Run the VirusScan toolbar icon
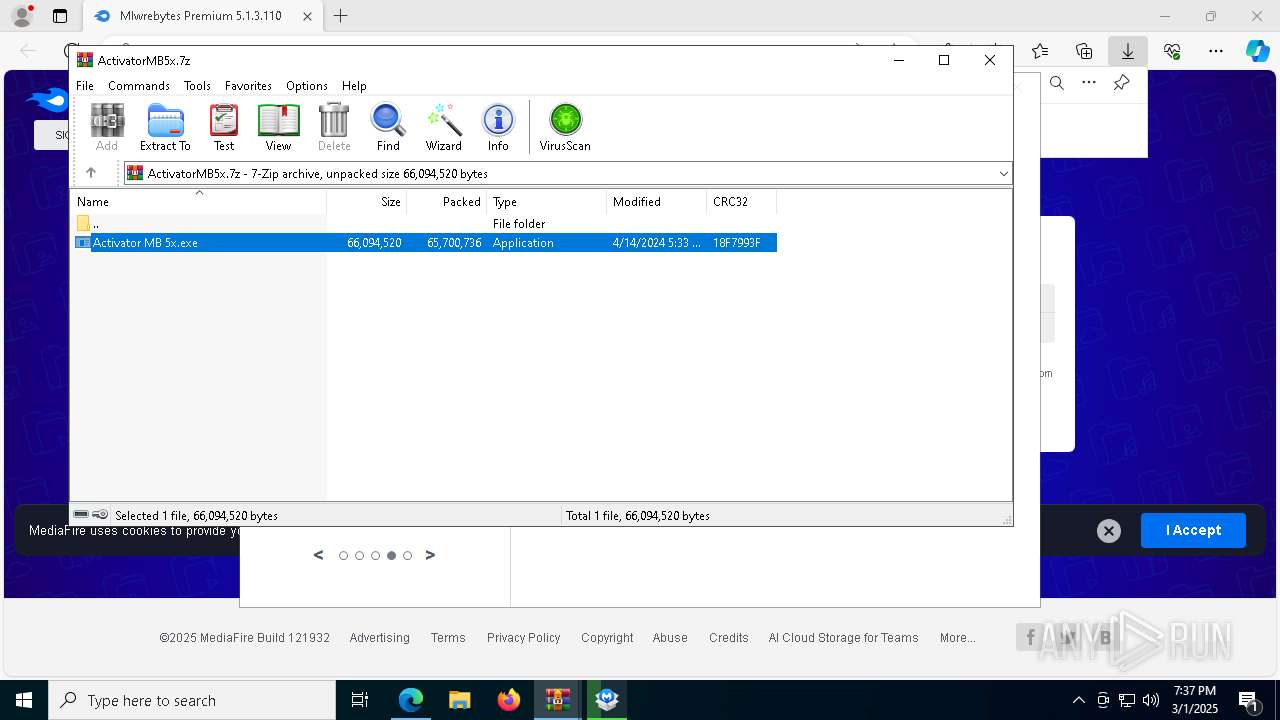The height and width of the screenshot is (720, 1280). pyautogui.click(x=565, y=128)
